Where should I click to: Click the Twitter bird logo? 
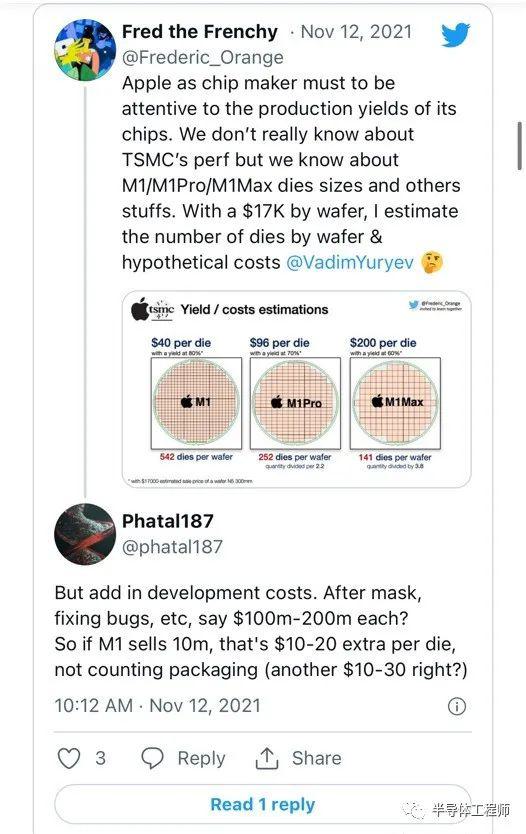tap(455, 35)
